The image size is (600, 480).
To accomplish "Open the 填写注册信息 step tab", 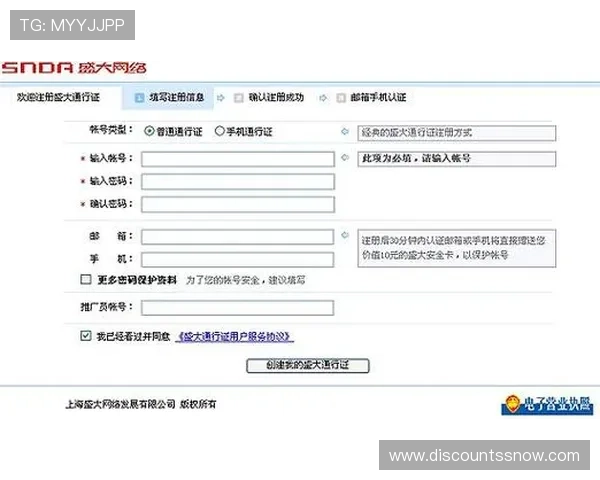I will click(x=168, y=98).
